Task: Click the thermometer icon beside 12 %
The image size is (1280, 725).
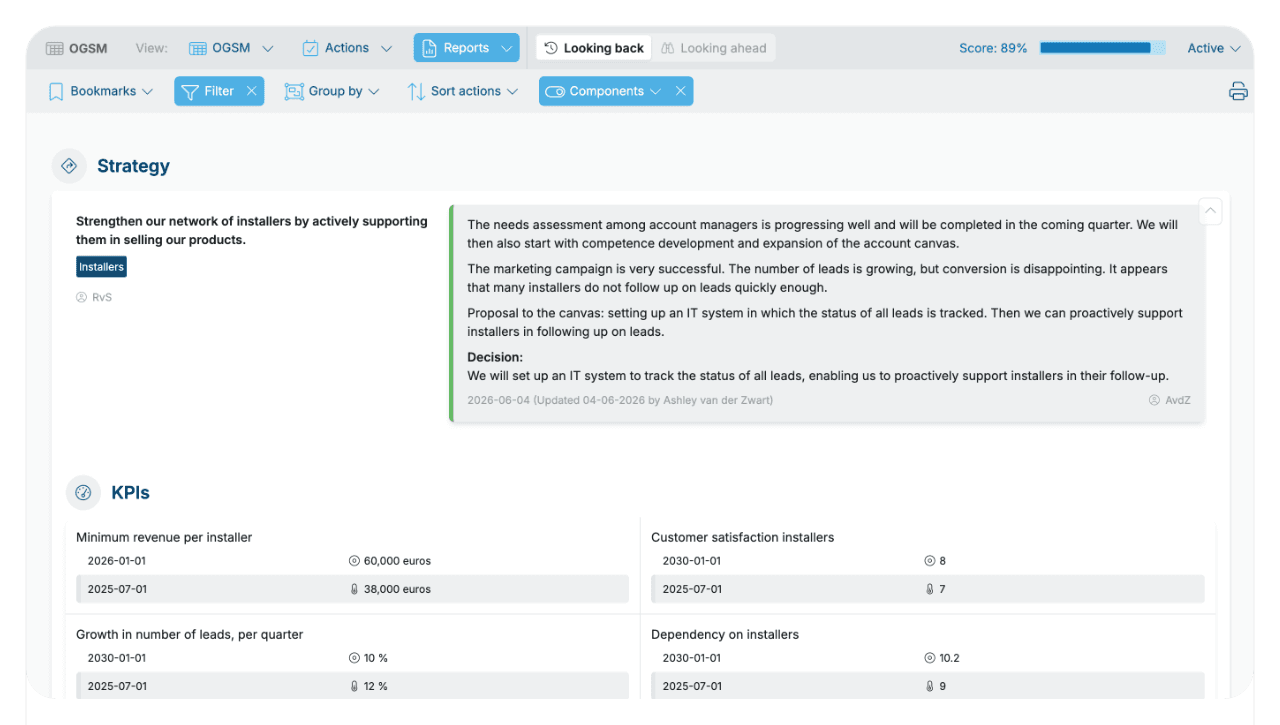Action: pyautogui.click(x=354, y=686)
